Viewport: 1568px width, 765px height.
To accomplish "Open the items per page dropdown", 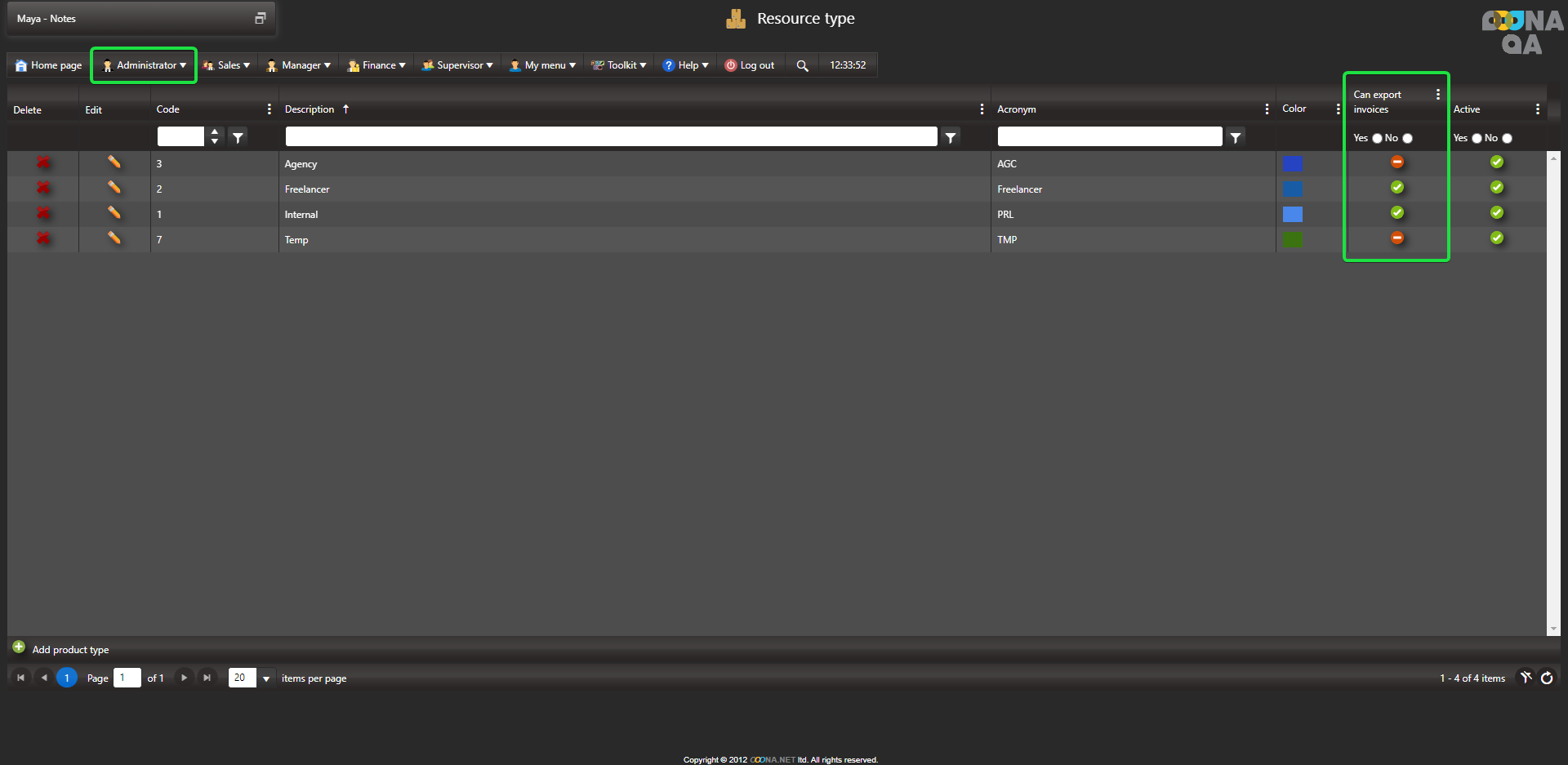I will (266, 678).
